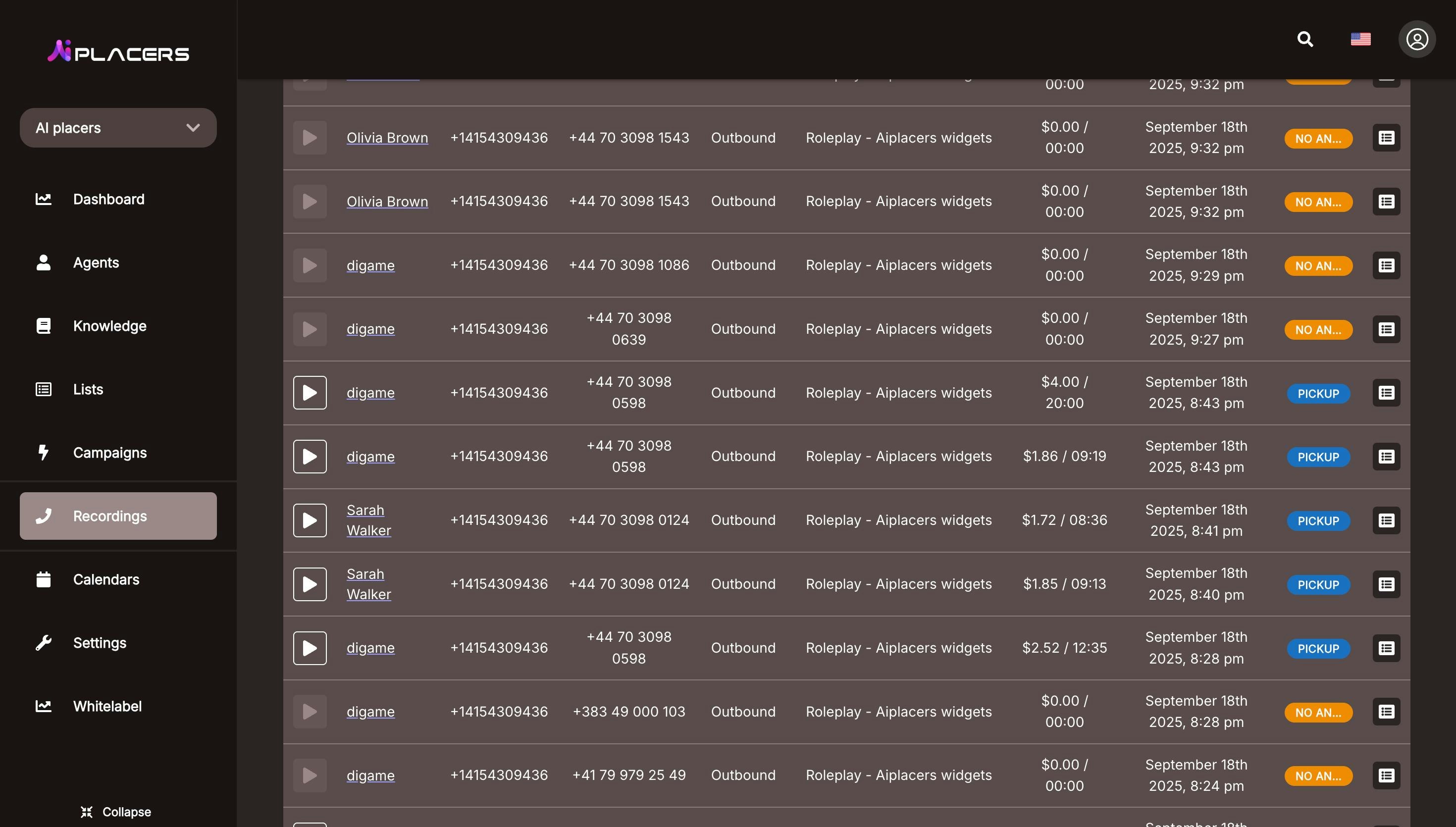Click the NO AN... badge on the 9:27 pm call
The width and height of the screenshot is (1456, 827).
pos(1317,330)
